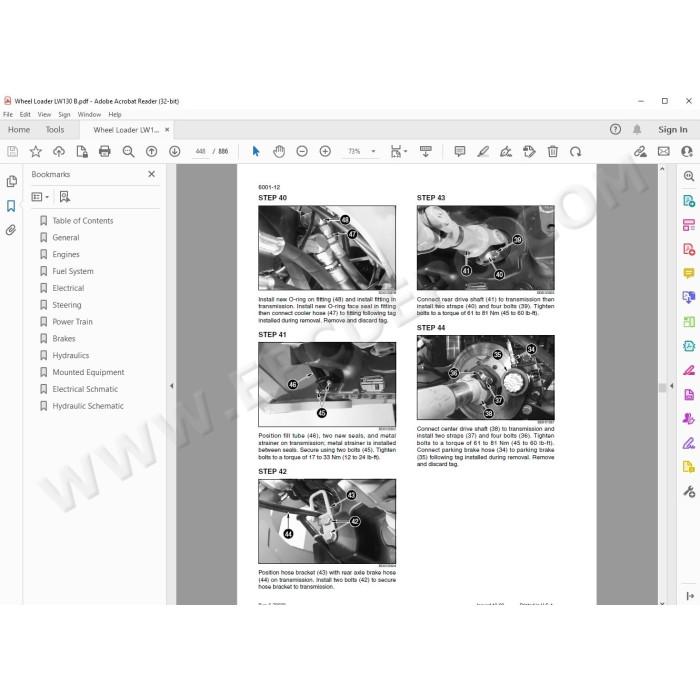Image resolution: width=700 pixels, height=700 pixels.
Task: Open the Sign document tool
Action: point(506,152)
